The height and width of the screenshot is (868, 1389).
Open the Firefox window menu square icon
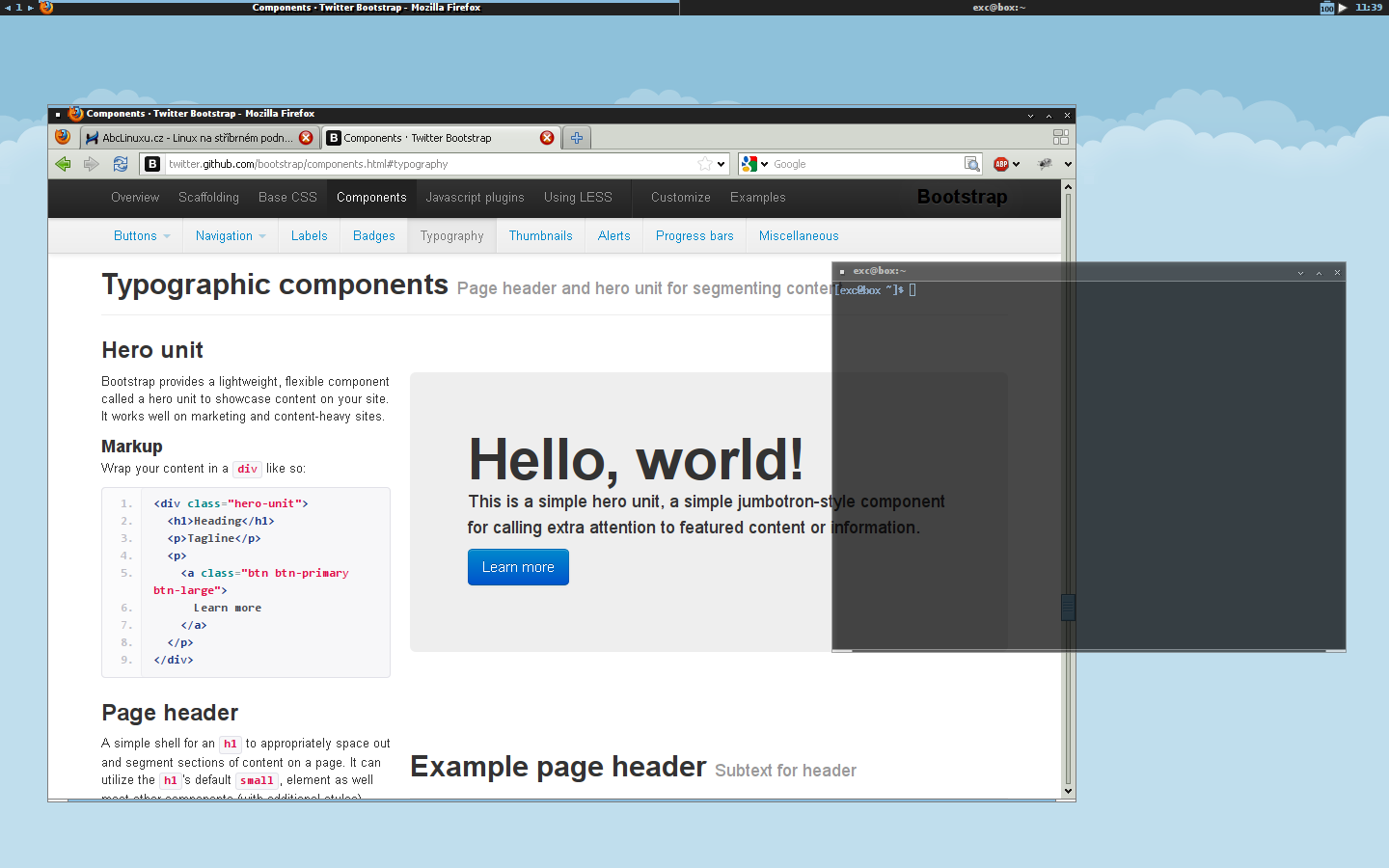[x=58, y=114]
